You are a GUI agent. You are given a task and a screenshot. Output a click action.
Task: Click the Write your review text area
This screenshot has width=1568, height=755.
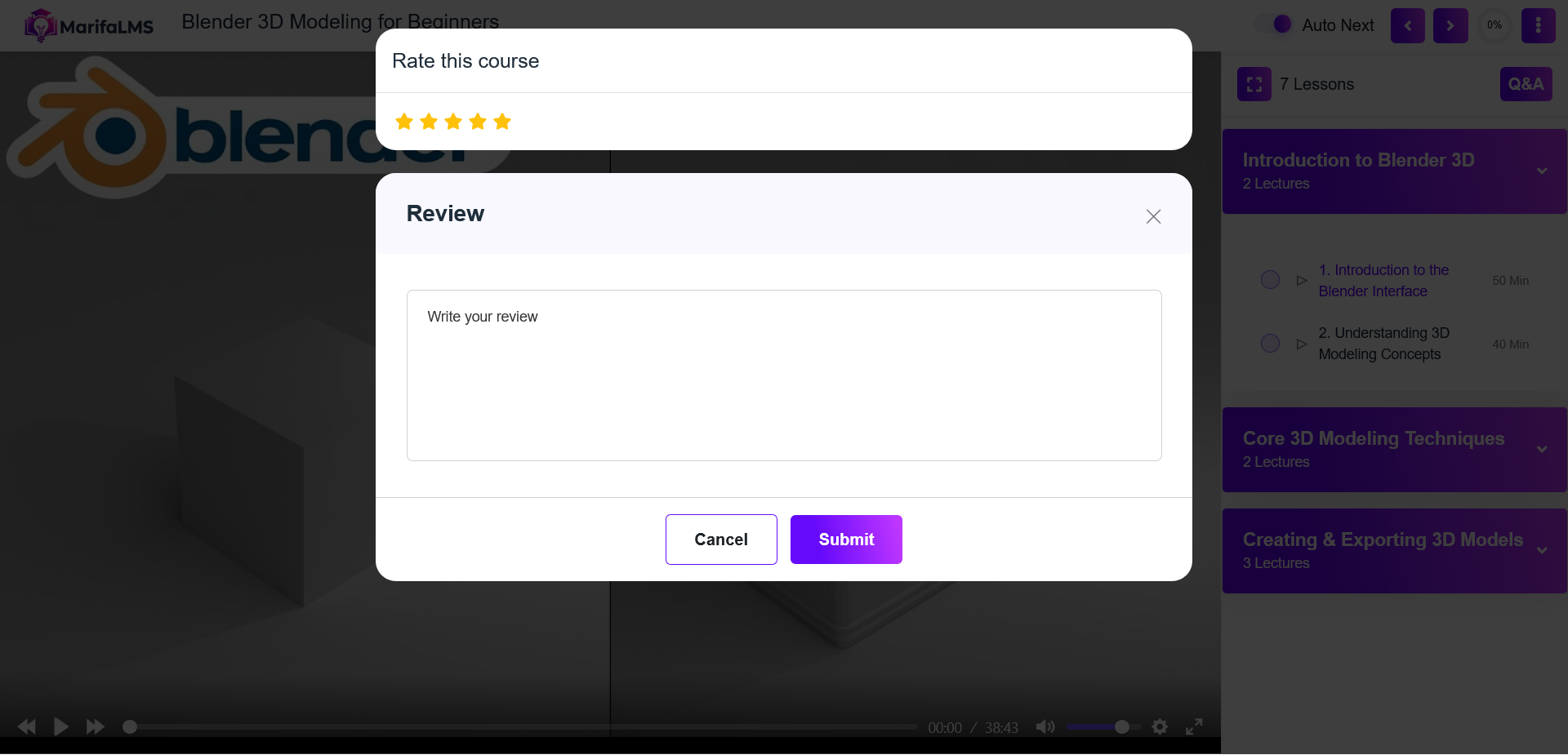pos(783,375)
